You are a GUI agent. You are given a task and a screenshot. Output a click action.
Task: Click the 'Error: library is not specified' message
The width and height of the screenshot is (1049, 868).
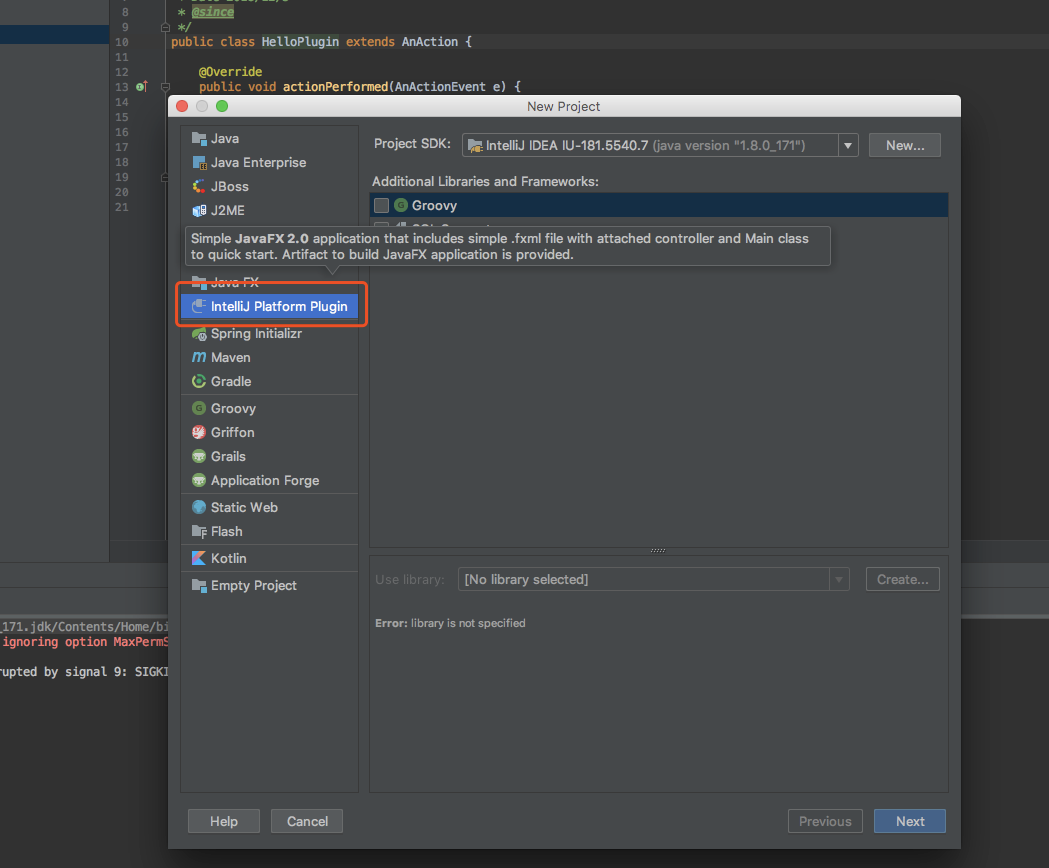pyautogui.click(x=450, y=623)
